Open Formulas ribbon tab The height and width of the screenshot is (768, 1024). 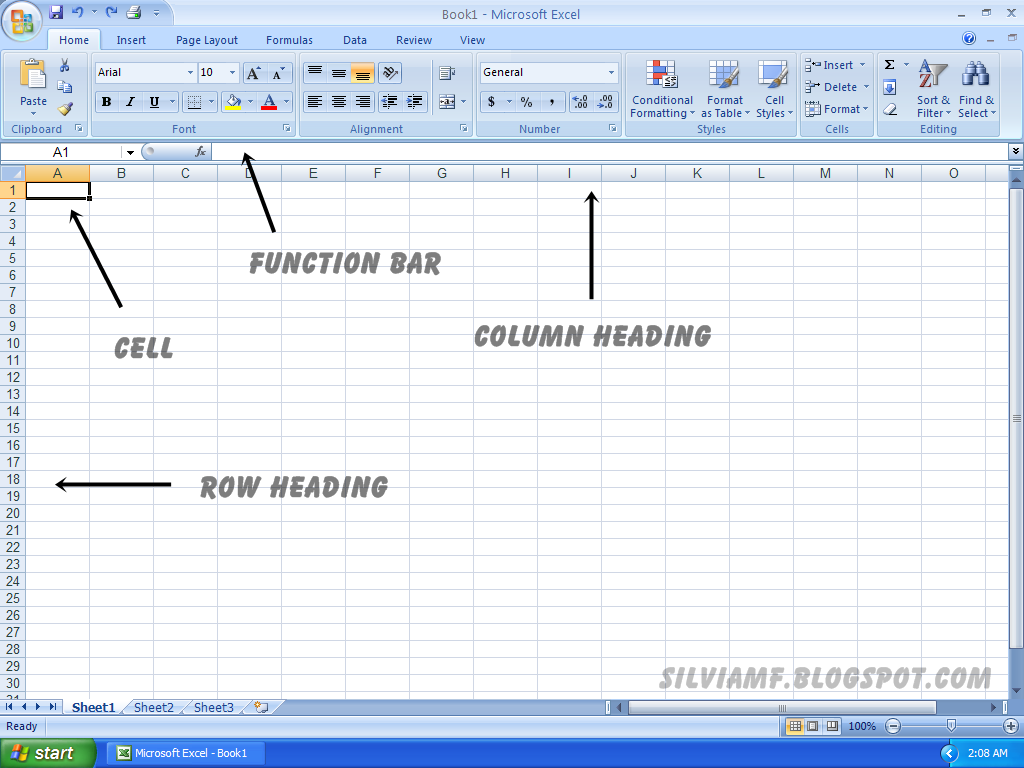[289, 40]
